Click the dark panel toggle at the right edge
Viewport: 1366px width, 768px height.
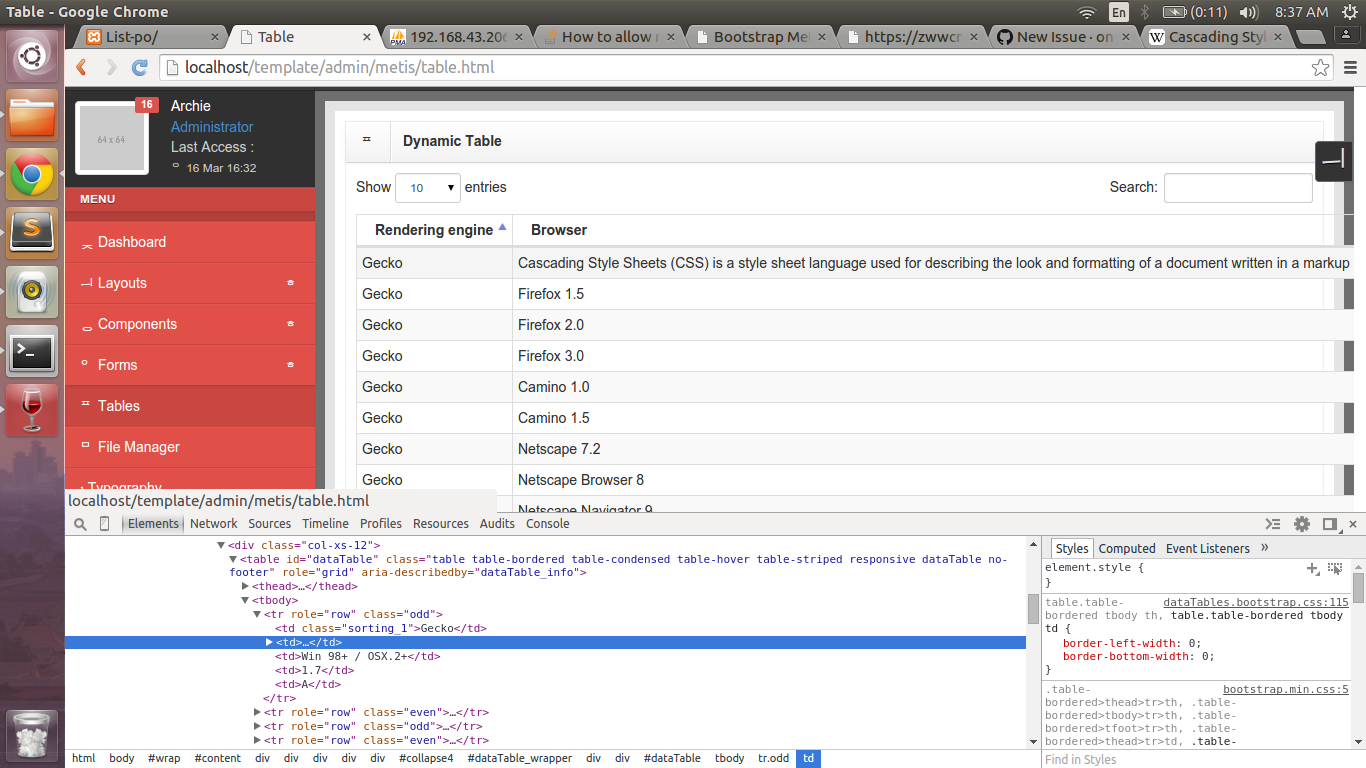click(x=1334, y=161)
